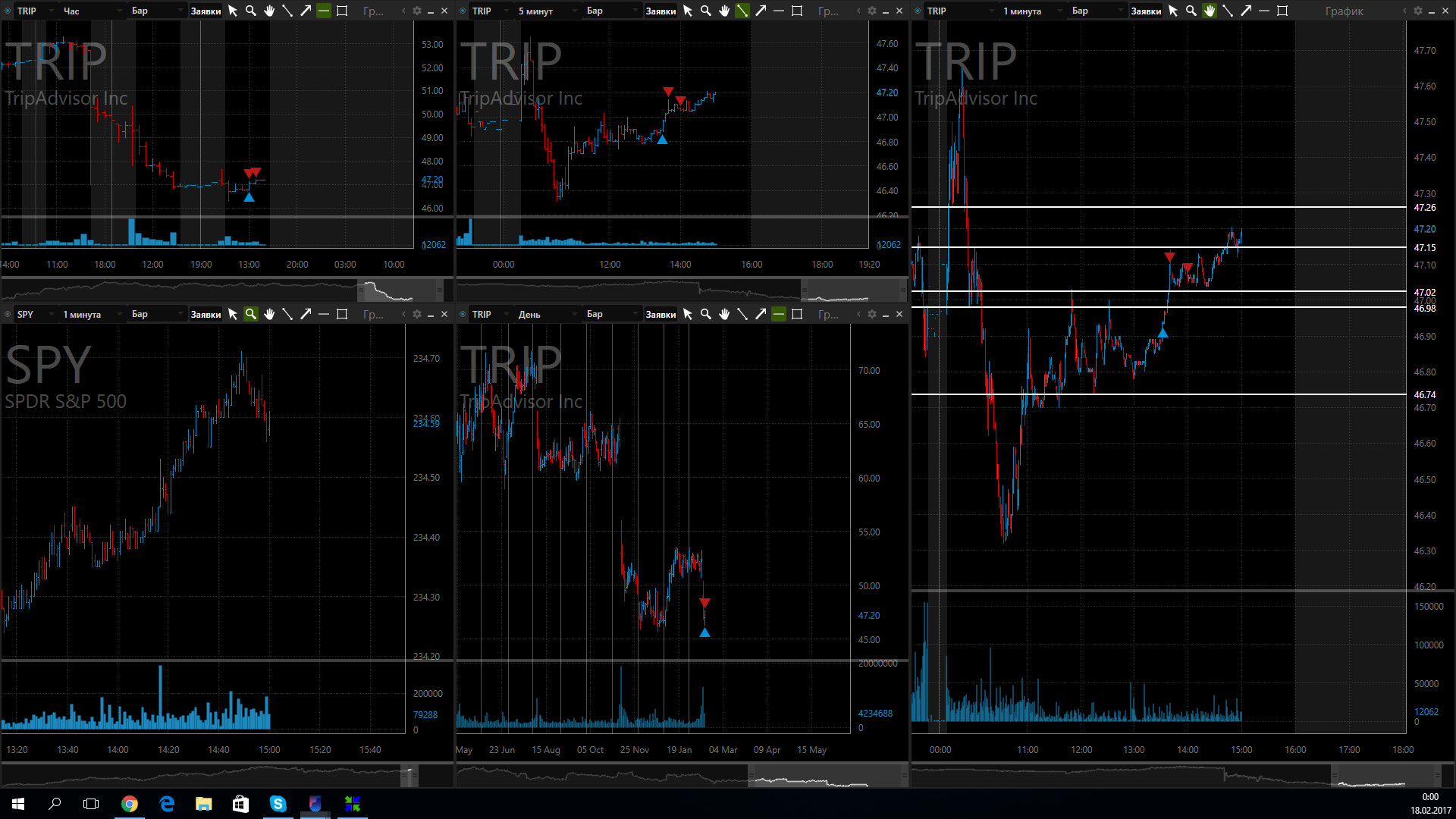1456x819 pixels.
Task: Toggle horizontal line tool in TRIP daily chart
Action: 779,314
